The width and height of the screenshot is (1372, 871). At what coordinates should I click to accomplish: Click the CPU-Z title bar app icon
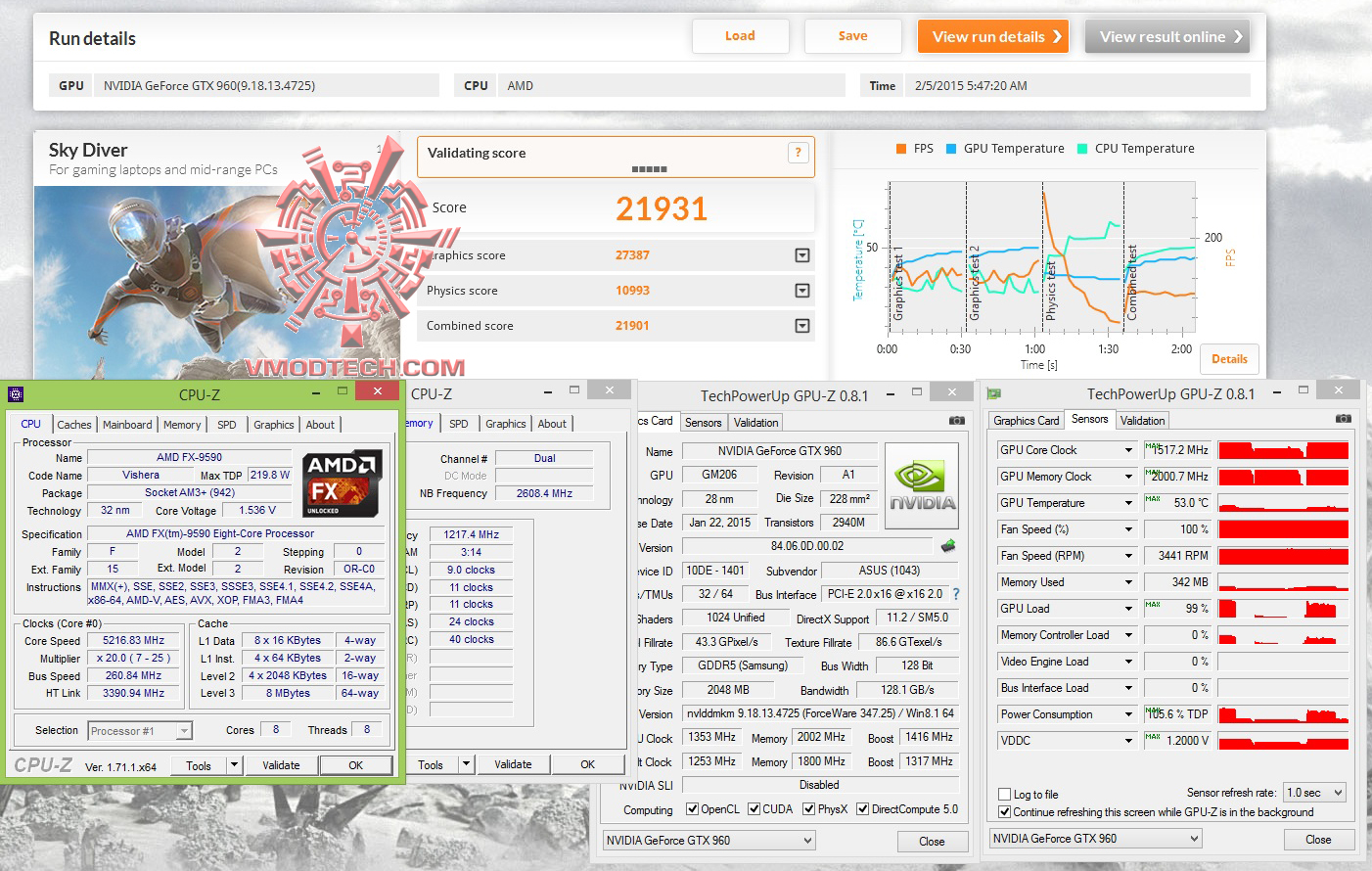pyautogui.click(x=16, y=394)
